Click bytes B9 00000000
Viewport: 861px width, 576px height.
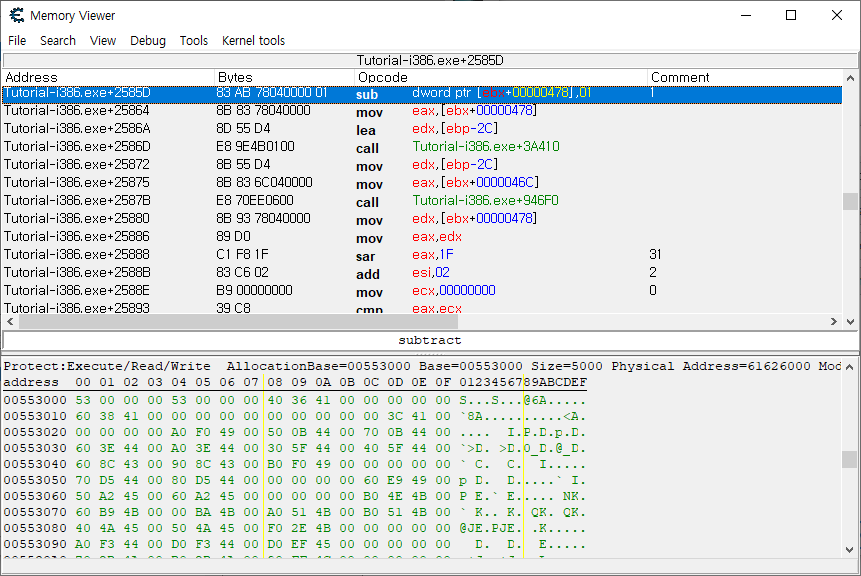pos(254,290)
